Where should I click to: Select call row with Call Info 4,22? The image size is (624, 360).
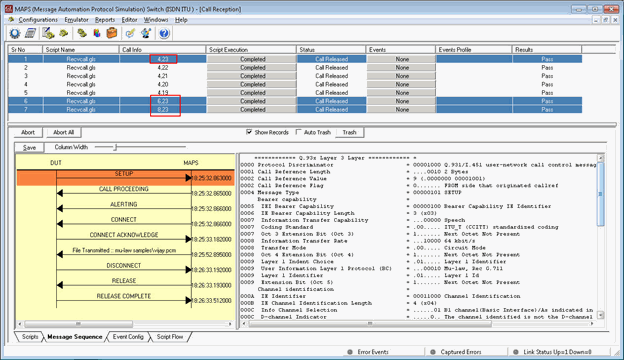(295, 68)
